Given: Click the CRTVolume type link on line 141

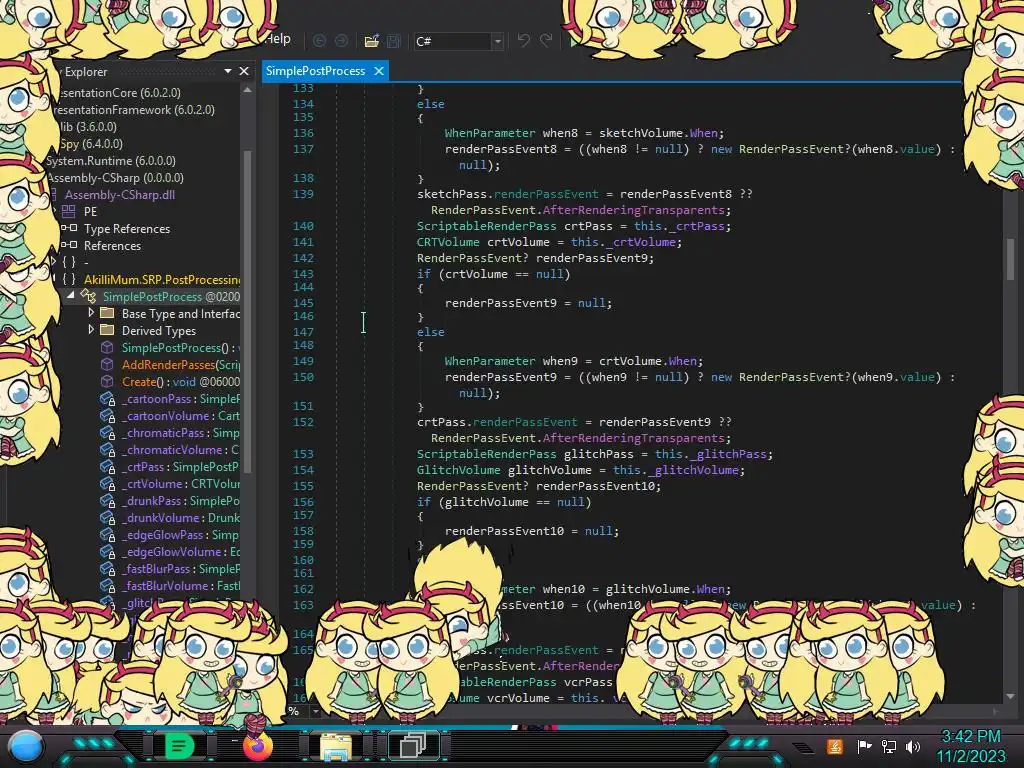Looking at the screenshot, I should 448,242.
